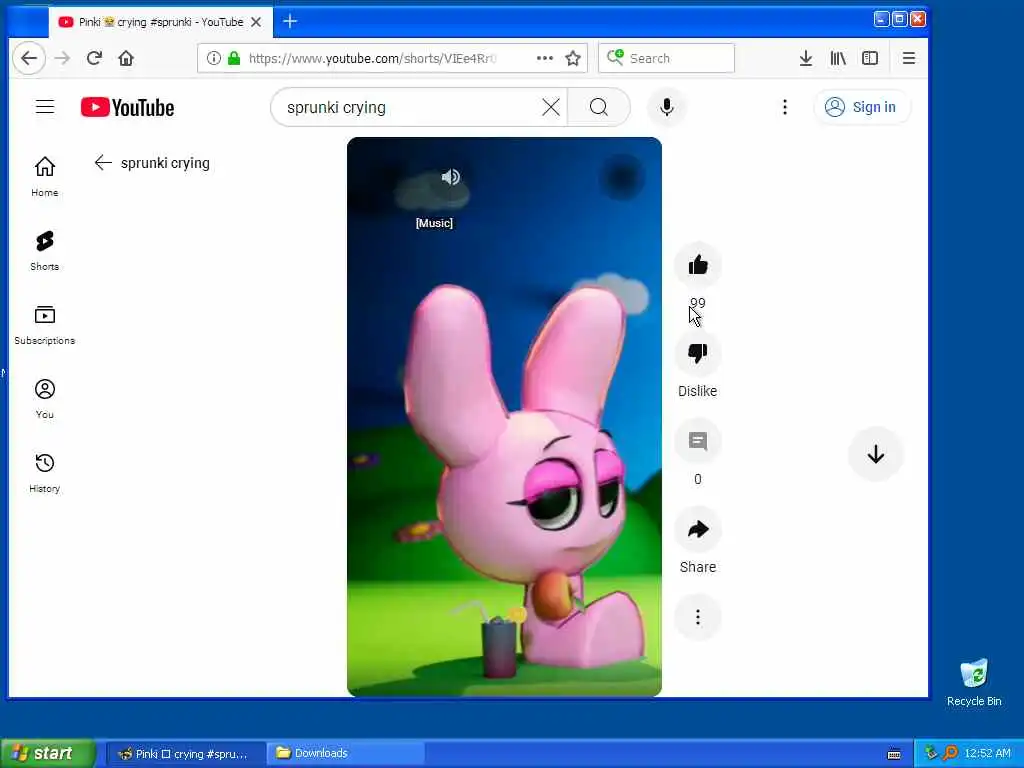The width and height of the screenshot is (1024, 768).
Task: Bookmark this page with the star icon
Action: [573, 58]
